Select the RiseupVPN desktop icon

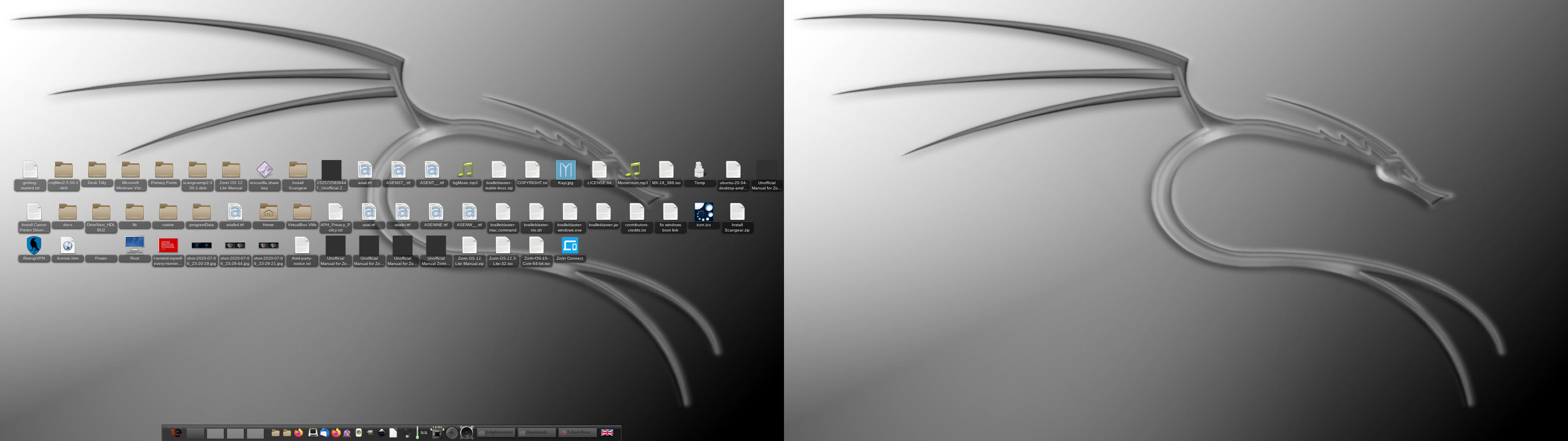(x=34, y=246)
